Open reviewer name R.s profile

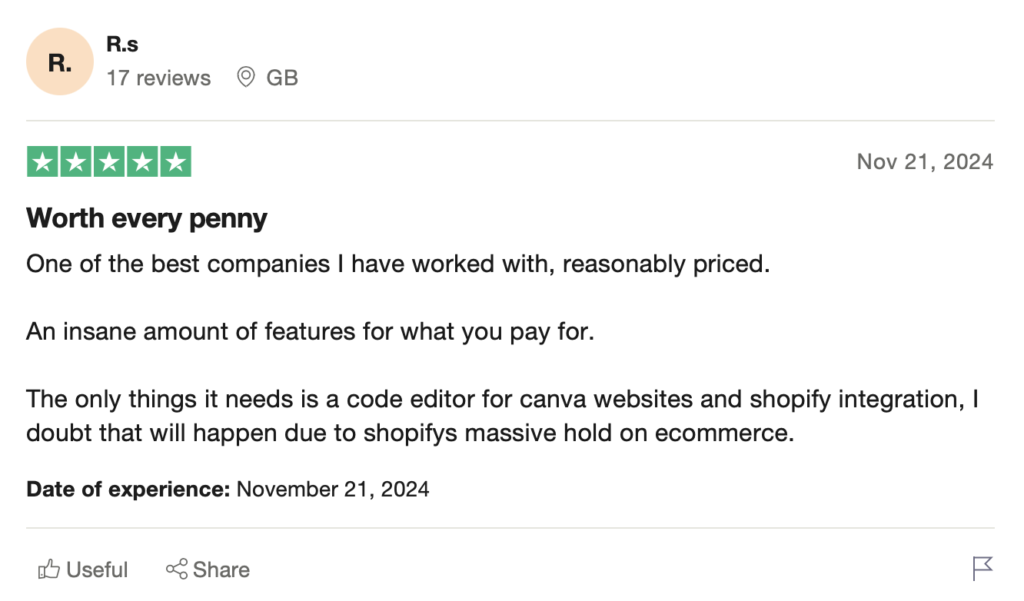(x=122, y=45)
